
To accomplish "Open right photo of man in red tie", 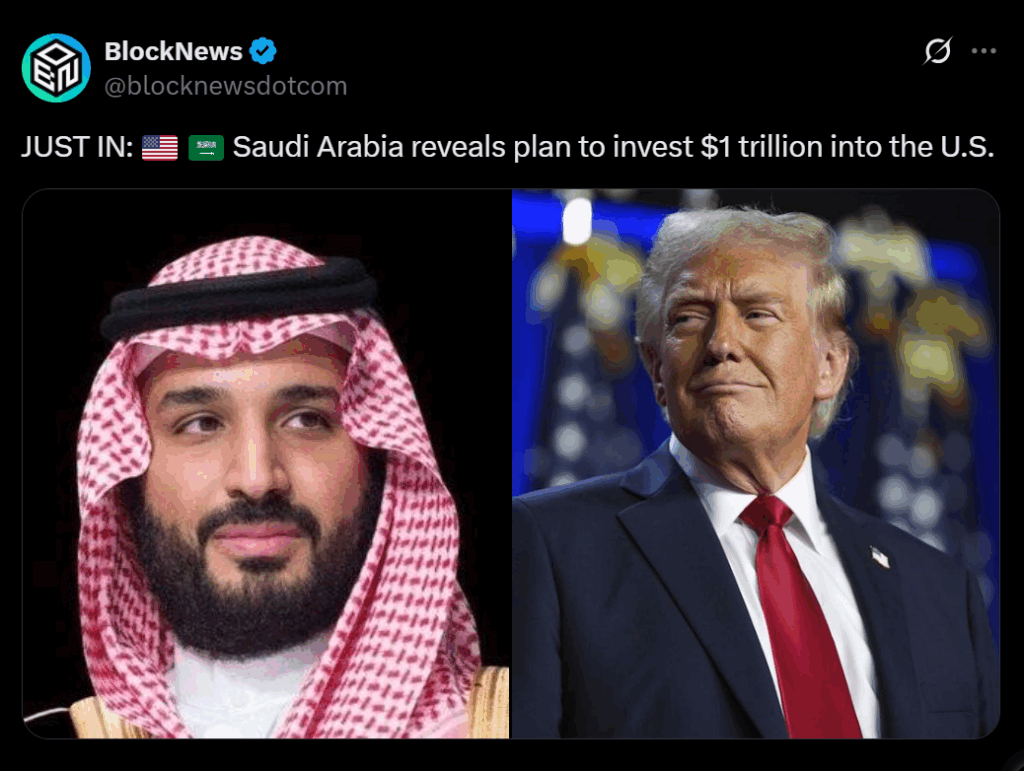I will pos(756,464).
